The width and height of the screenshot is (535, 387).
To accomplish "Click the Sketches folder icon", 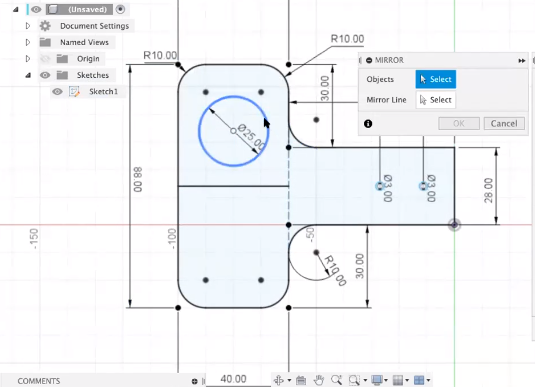I will (x=62, y=75).
